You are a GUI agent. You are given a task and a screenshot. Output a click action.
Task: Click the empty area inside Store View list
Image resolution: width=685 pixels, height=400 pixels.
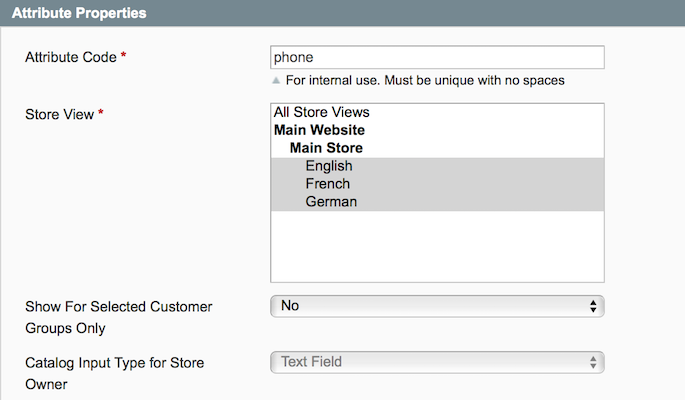coord(437,250)
